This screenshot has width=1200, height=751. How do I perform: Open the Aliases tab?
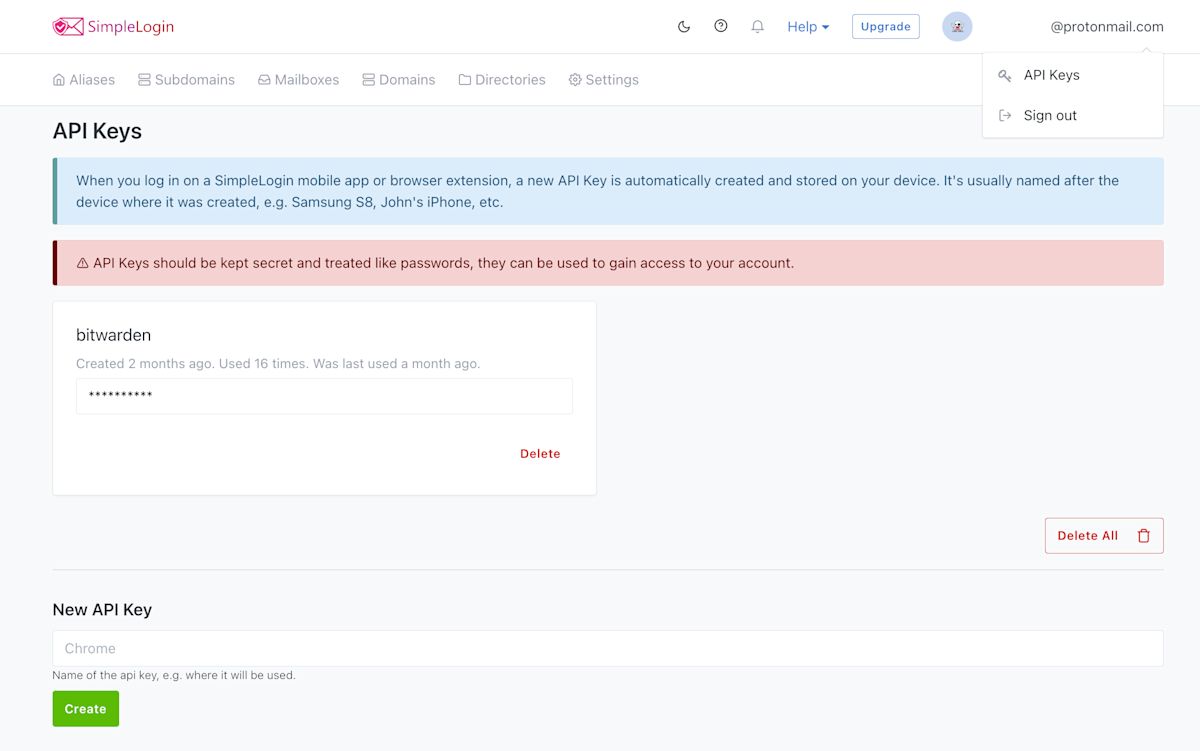pos(84,80)
